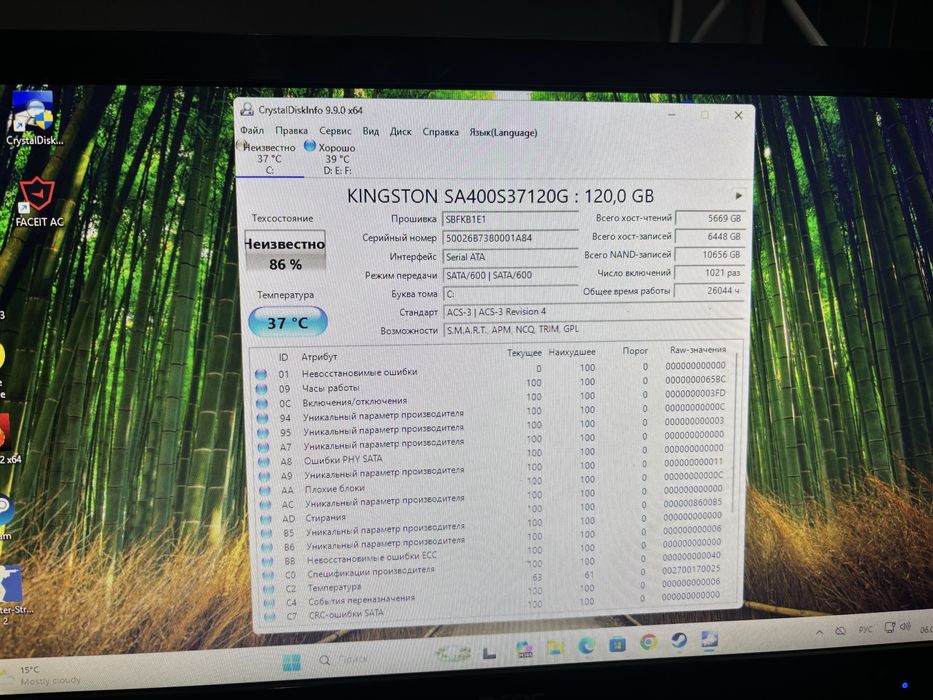933x700 pixels.
Task: Select the D: E: F: disk tab
Action: (337, 159)
